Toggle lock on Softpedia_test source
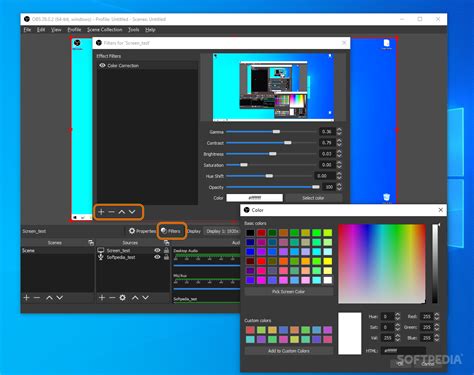474x375 pixels. [166, 257]
